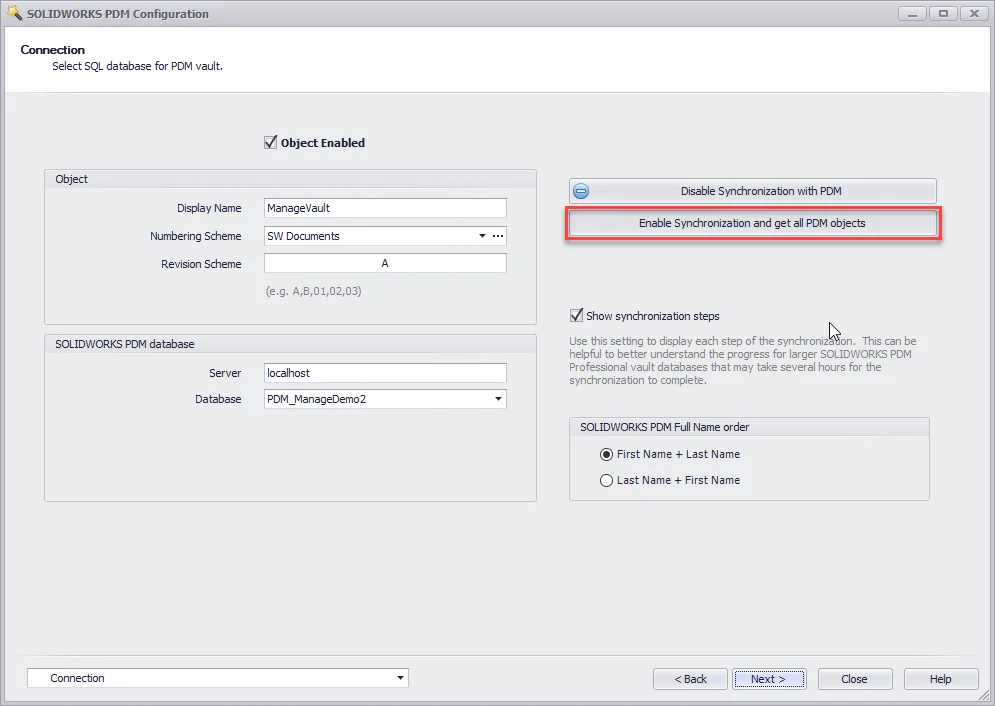Click the Server text field
The image size is (995, 706).
385,372
